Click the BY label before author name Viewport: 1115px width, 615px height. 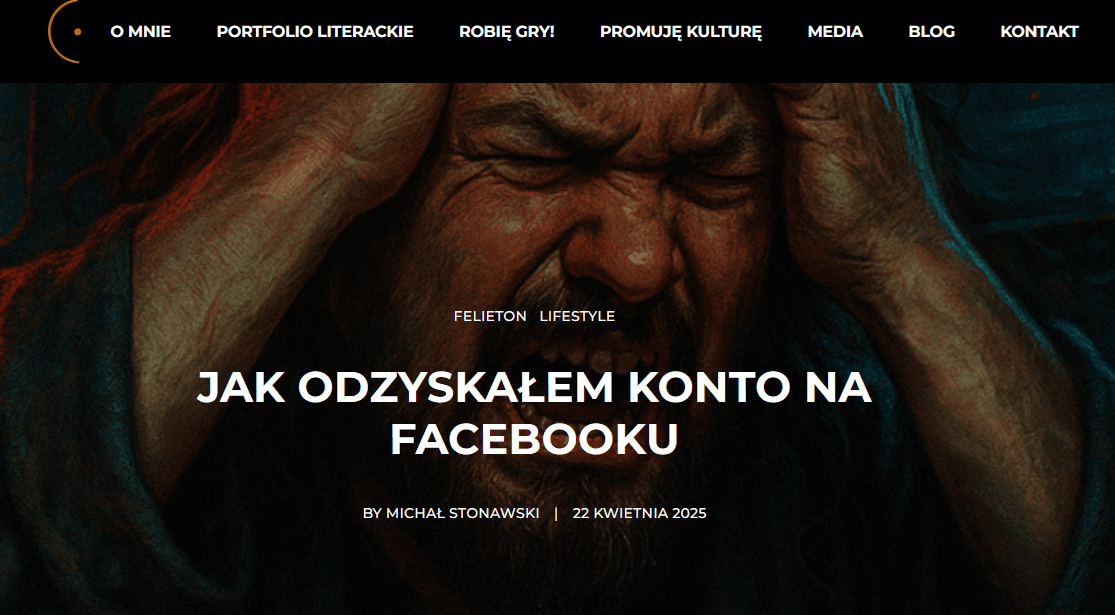click(372, 513)
